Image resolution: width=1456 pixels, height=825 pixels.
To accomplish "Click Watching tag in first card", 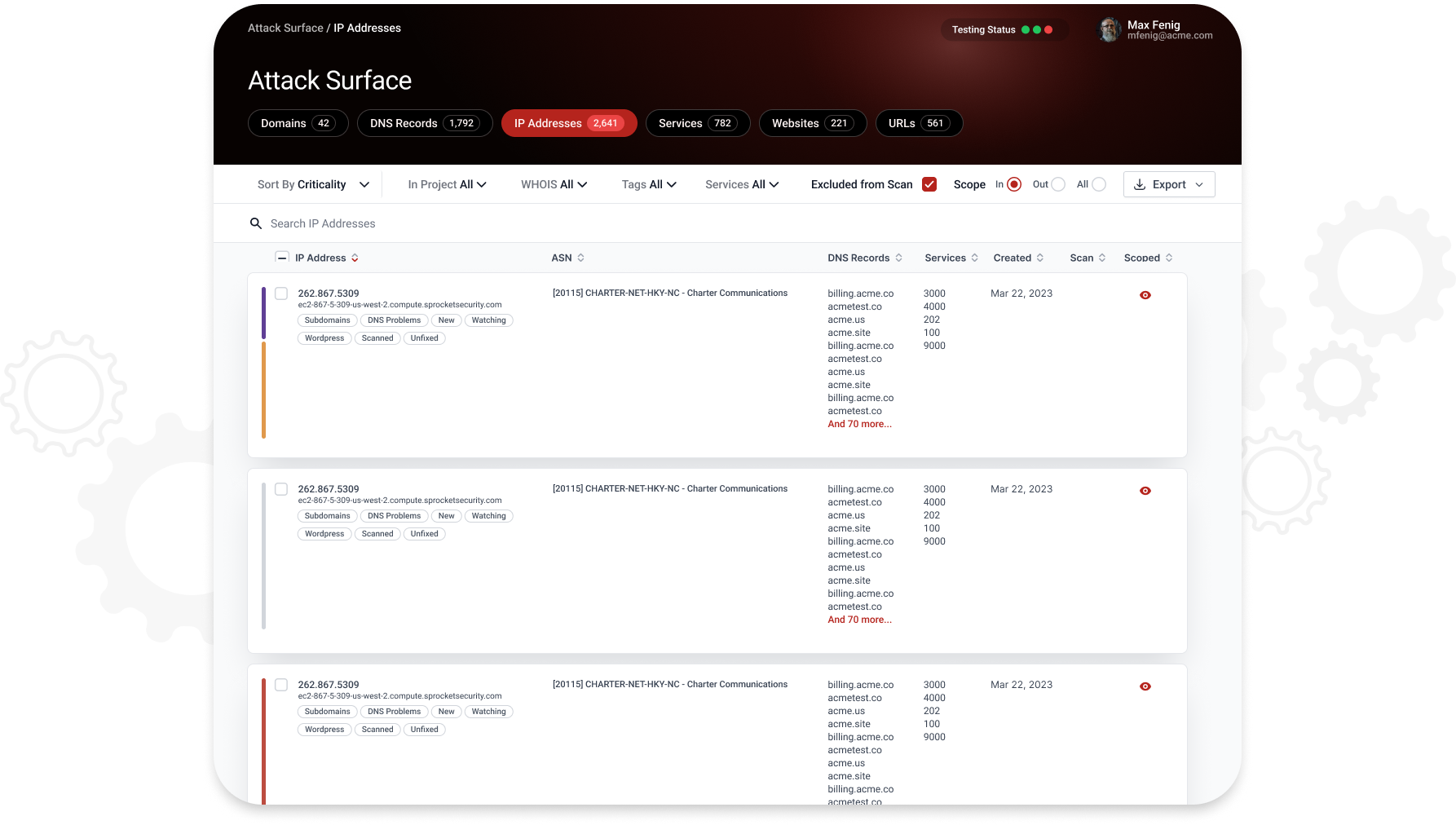I will coord(488,320).
